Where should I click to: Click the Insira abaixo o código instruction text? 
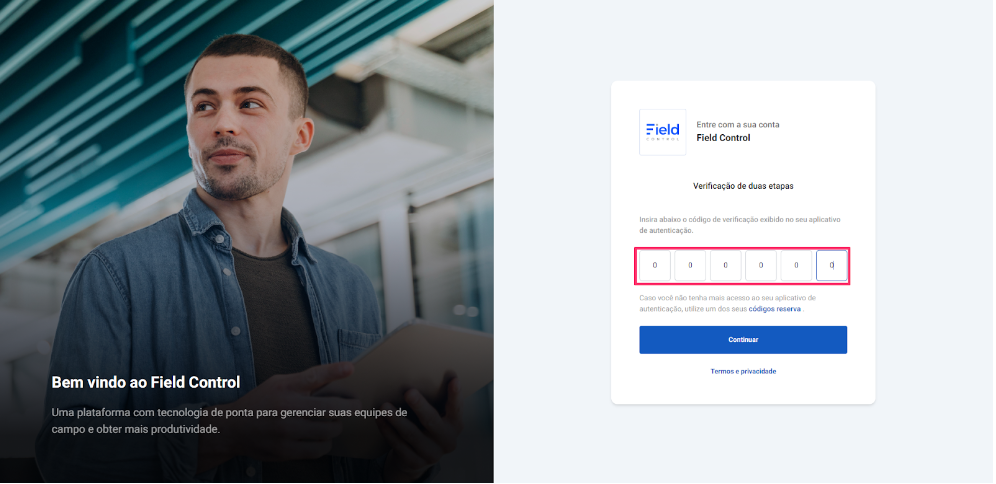point(740,225)
